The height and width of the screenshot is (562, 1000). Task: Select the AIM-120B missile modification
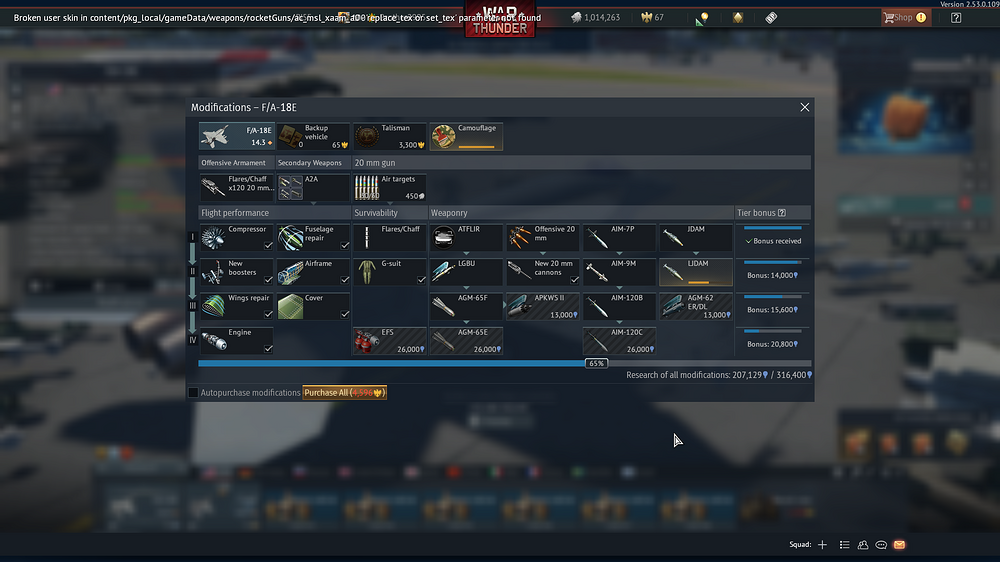(619, 306)
